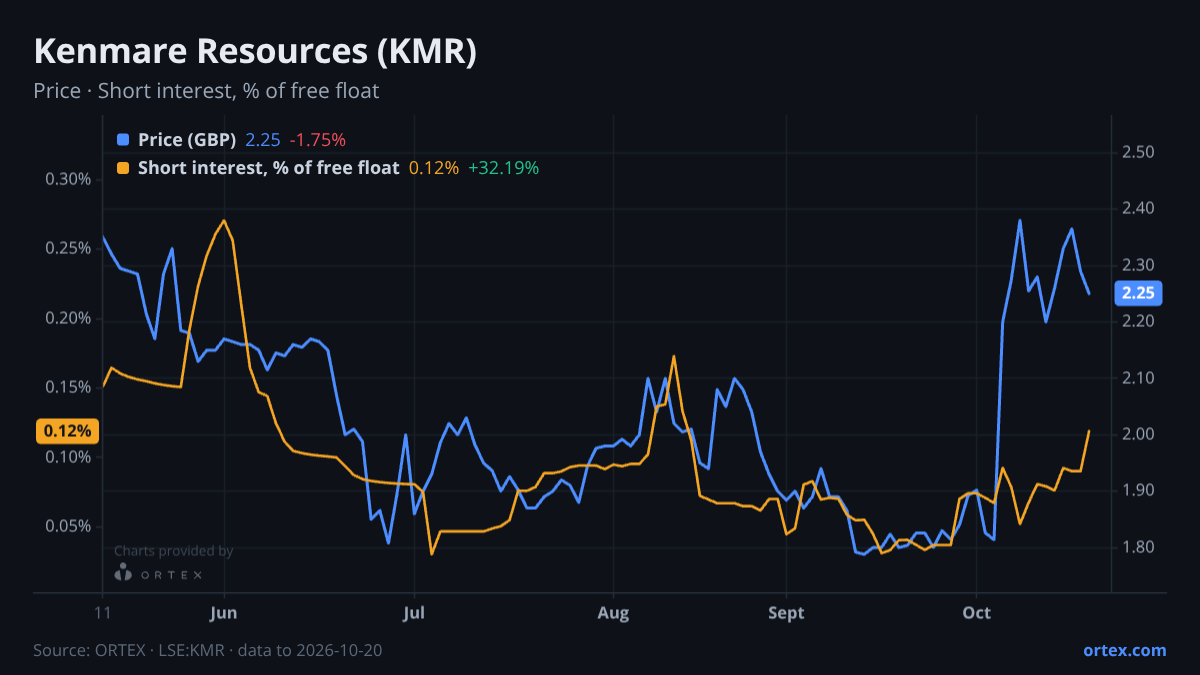
Task: Click the Source: ORTEX data footer text
Action: tap(208, 650)
